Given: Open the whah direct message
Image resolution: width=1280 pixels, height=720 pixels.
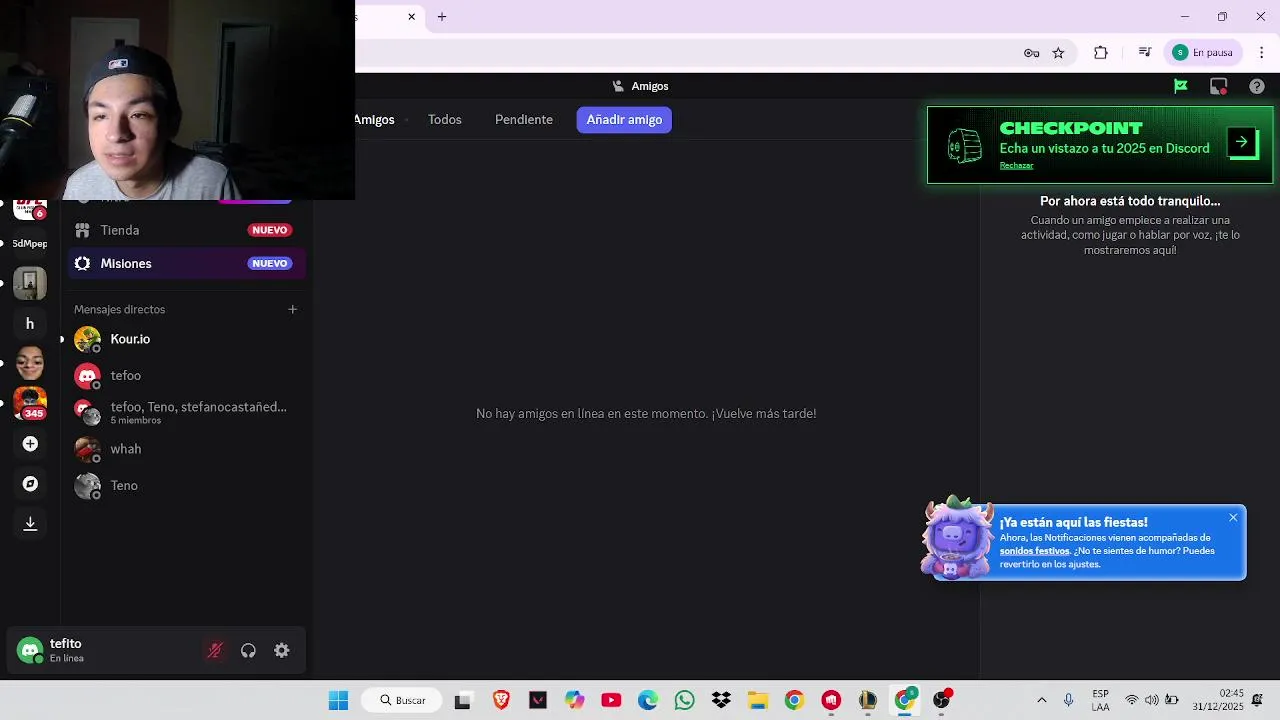Looking at the screenshot, I should [x=186, y=449].
